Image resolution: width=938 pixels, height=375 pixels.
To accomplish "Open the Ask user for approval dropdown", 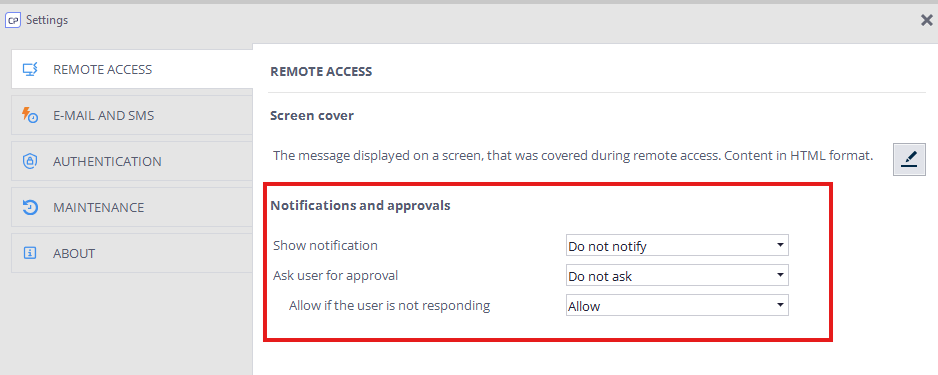I will [x=677, y=275].
